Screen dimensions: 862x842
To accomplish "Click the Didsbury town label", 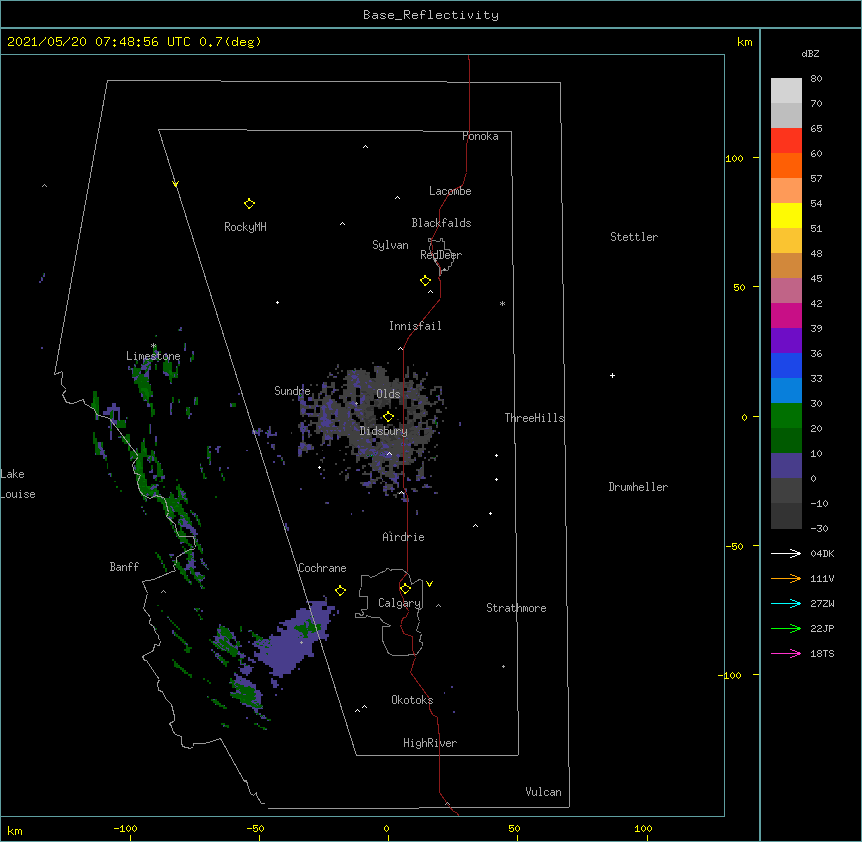I will (x=384, y=431).
